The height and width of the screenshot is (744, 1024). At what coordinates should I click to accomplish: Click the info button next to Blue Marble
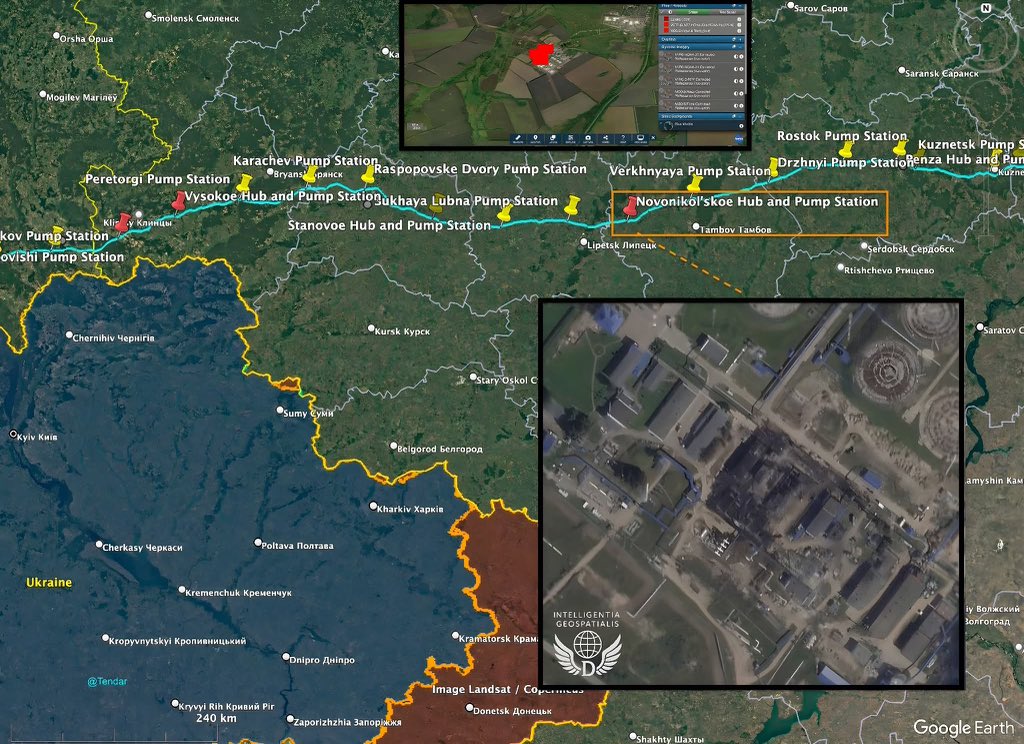click(741, 125)
